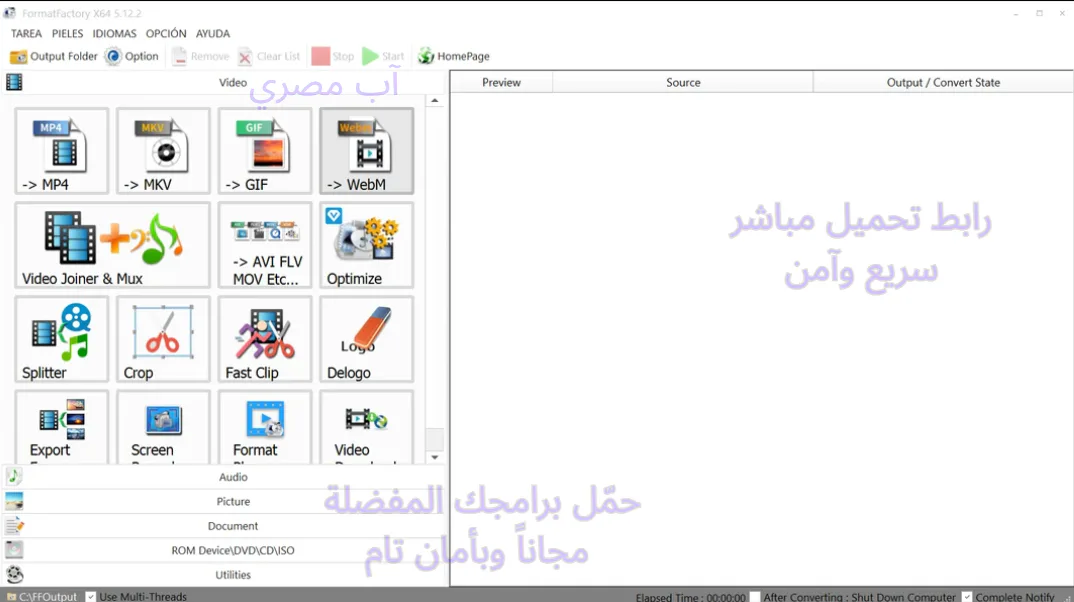Open the Option settings button
The width and height of the screenshot is (1074, 602).
point(132,56)
